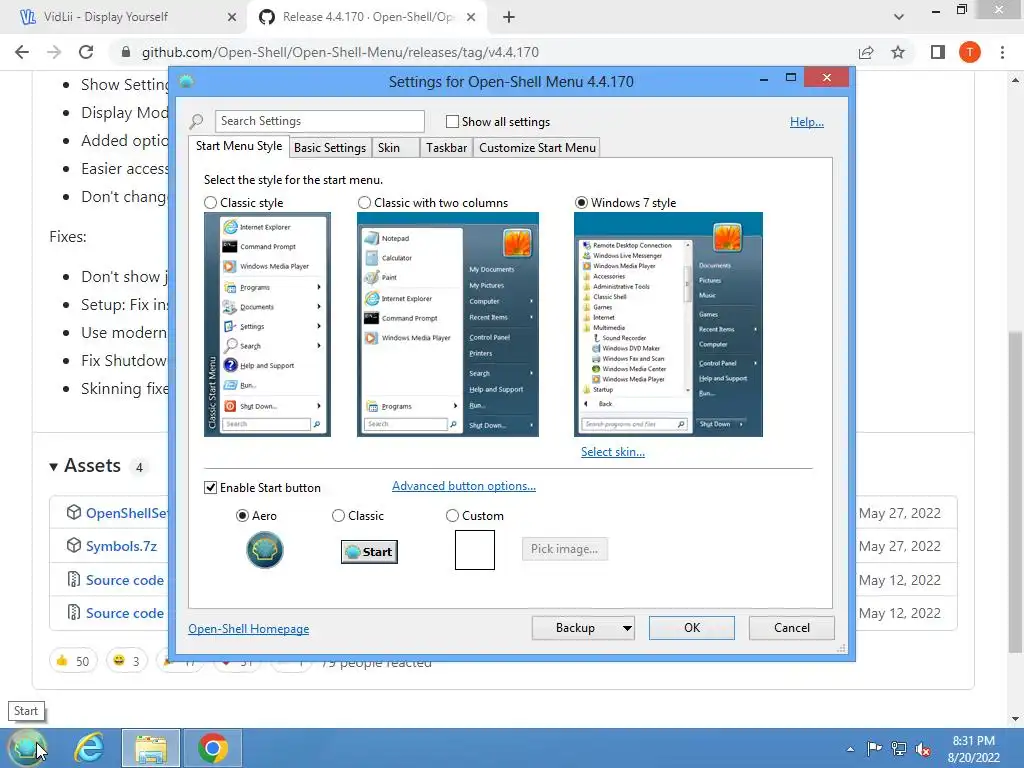This screenshot has height=768, width=1024.
Task: Open Chrome tab search chevron
Action: coord(899,17)
